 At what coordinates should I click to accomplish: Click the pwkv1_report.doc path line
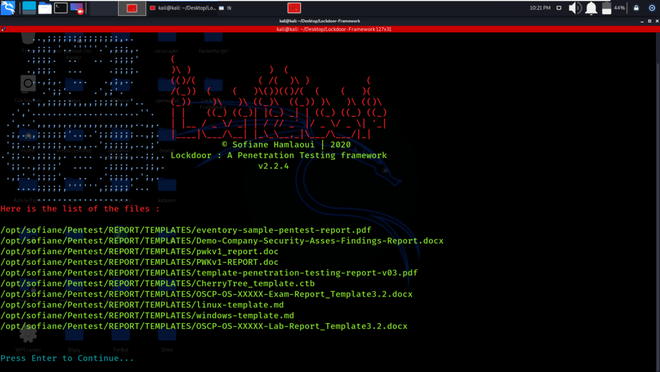[139, 252]
